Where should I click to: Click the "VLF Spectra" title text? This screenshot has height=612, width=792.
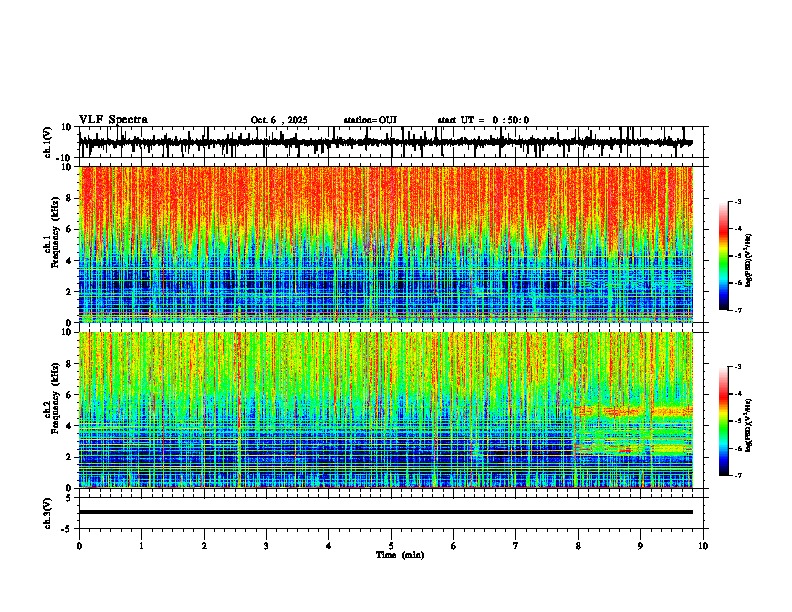click(x=113, y=120)
